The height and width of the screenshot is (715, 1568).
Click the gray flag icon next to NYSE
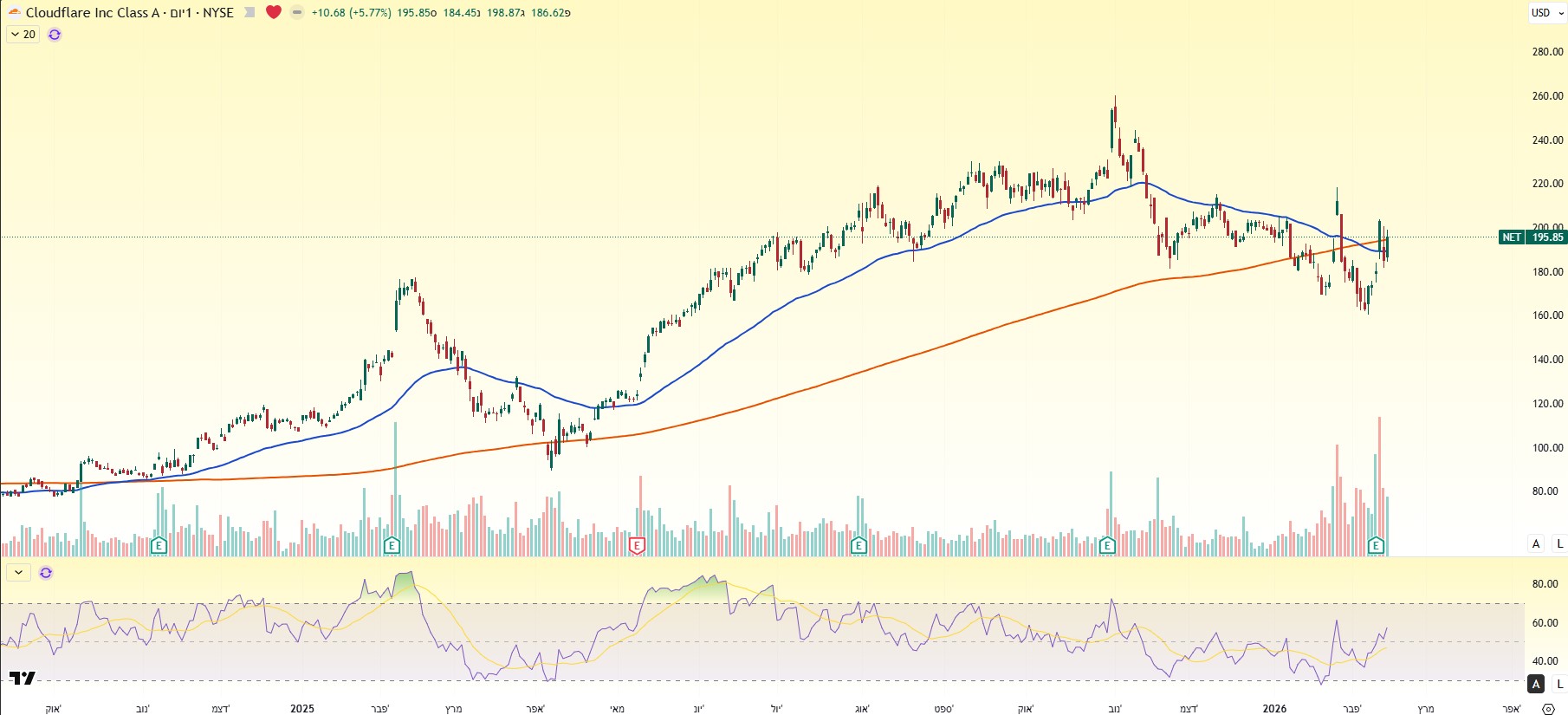(x=249, y=12)
